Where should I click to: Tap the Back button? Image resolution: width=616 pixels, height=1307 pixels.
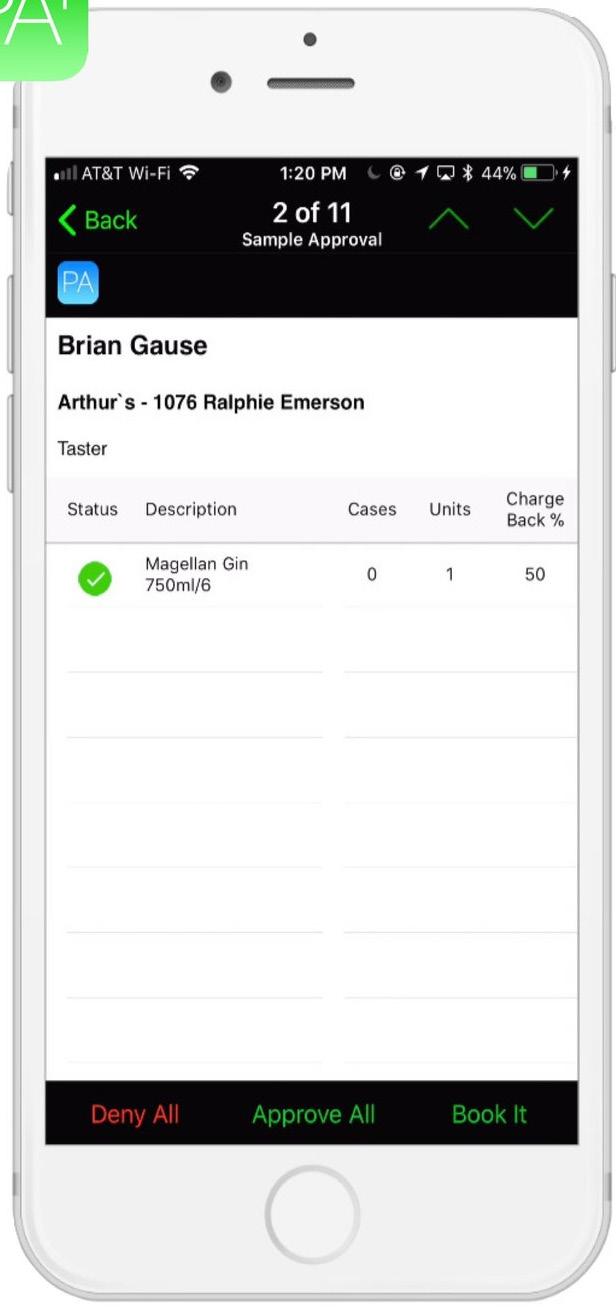pos(98,220)
